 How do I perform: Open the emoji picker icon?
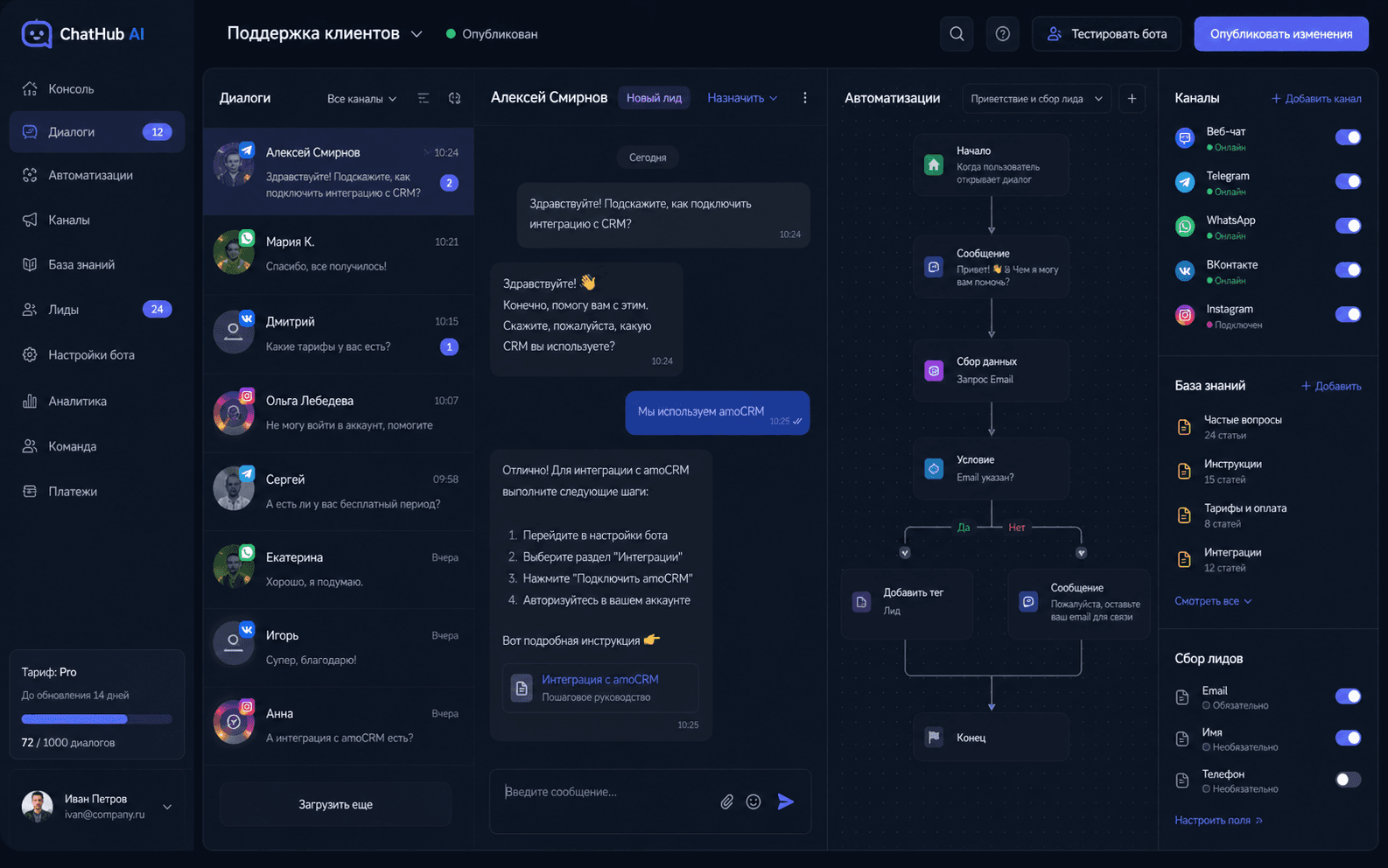[x=754, y=801]
